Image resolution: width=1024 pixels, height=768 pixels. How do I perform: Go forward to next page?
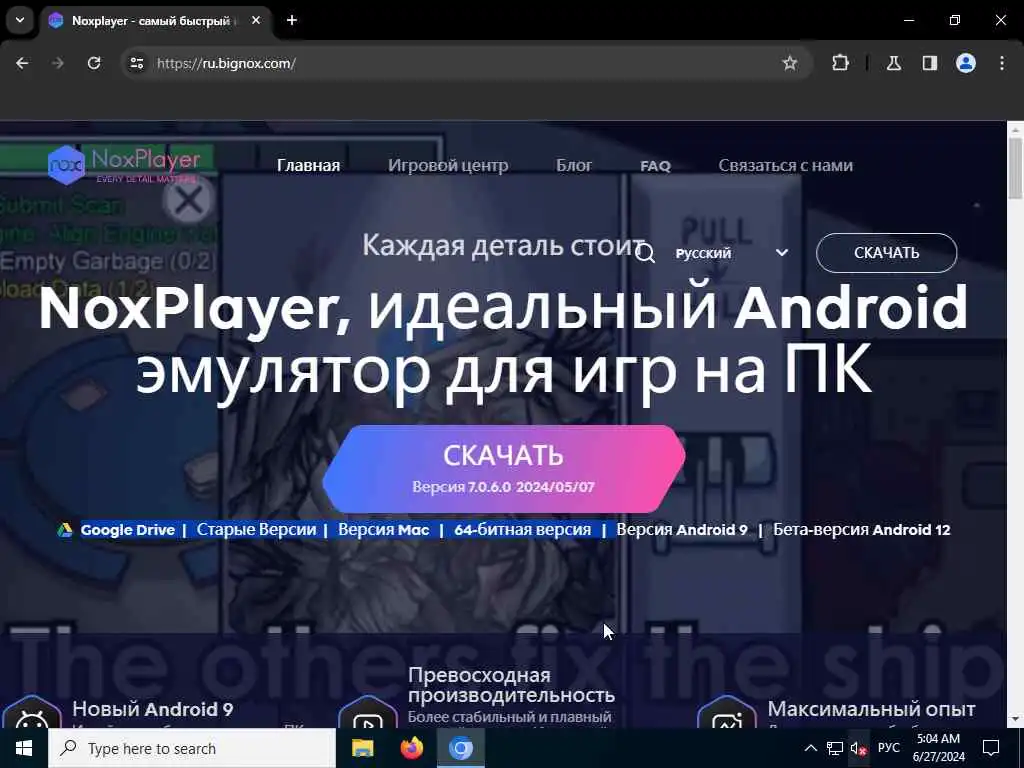coord(58,63)
